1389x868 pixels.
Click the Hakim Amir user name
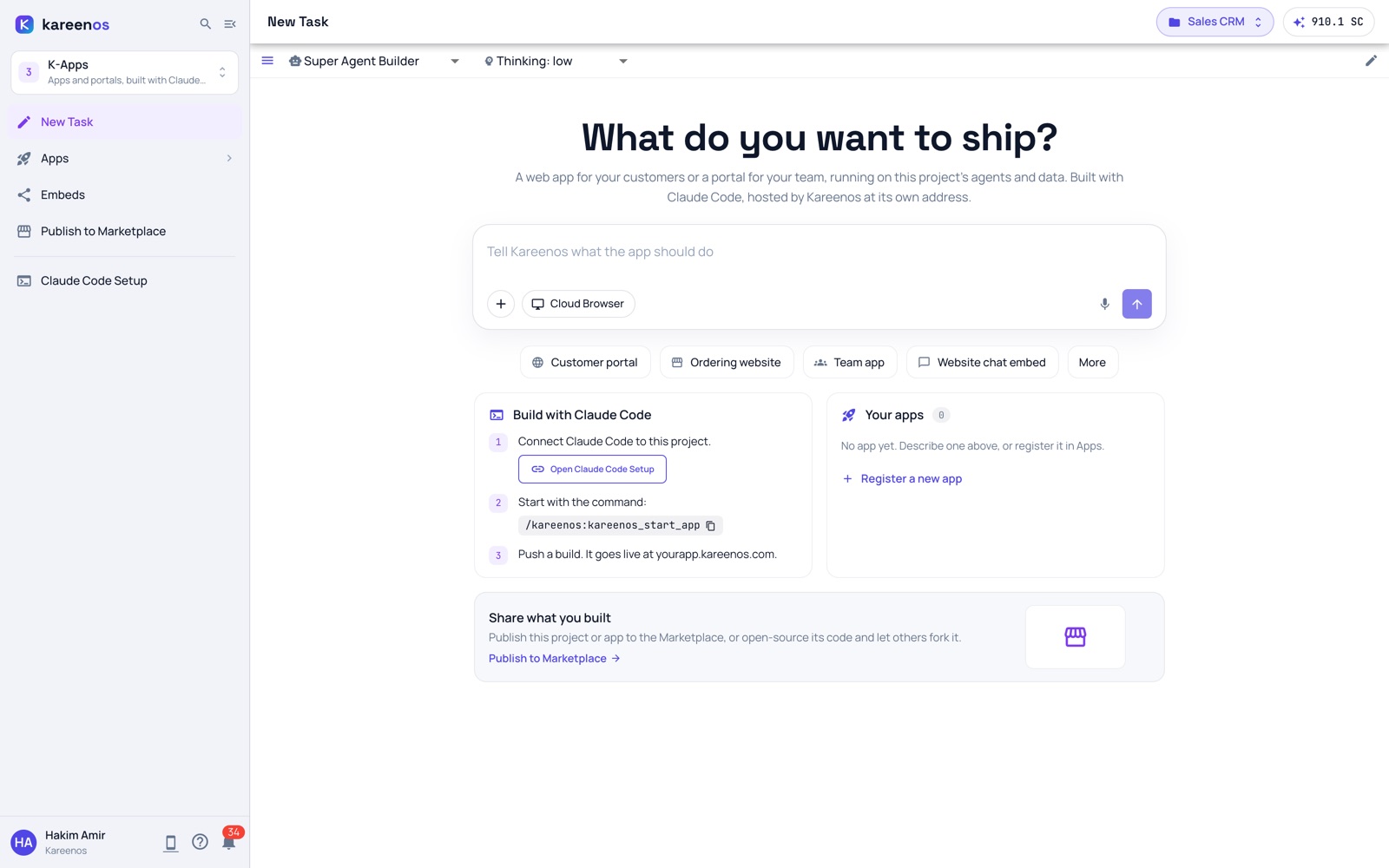pos(76,835)
